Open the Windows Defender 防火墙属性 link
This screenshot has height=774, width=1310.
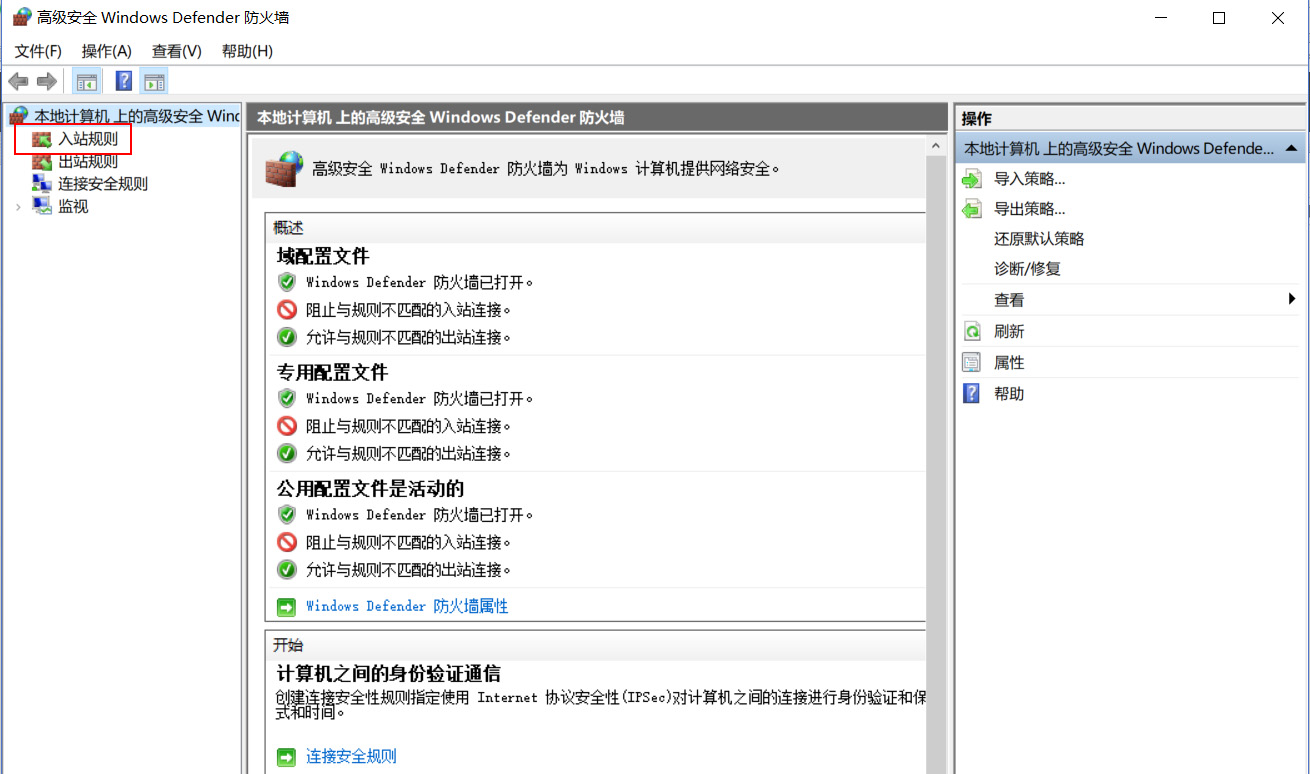(407, 606)
